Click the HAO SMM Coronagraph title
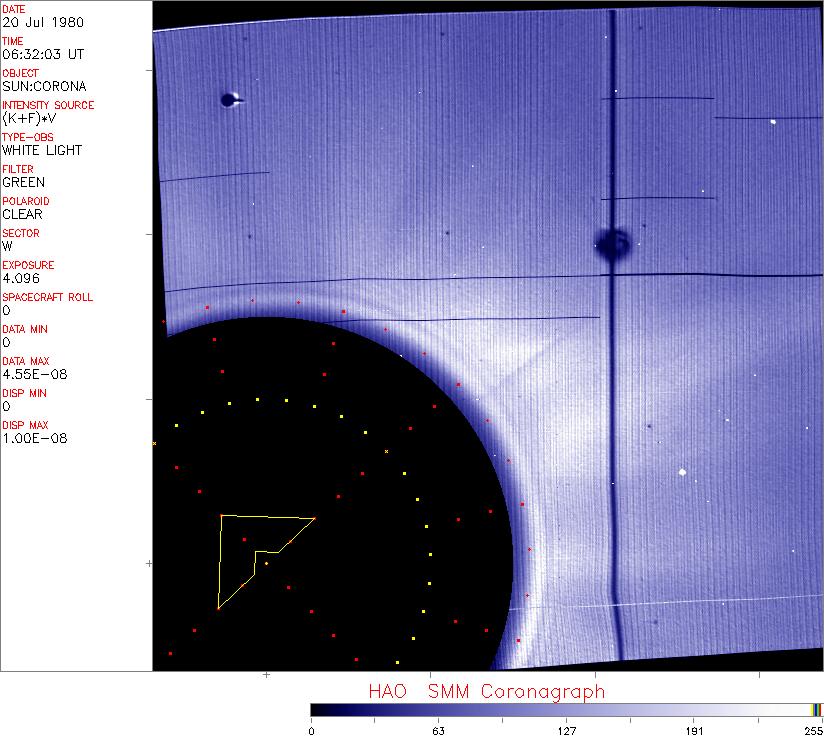 tap(486, 692)
